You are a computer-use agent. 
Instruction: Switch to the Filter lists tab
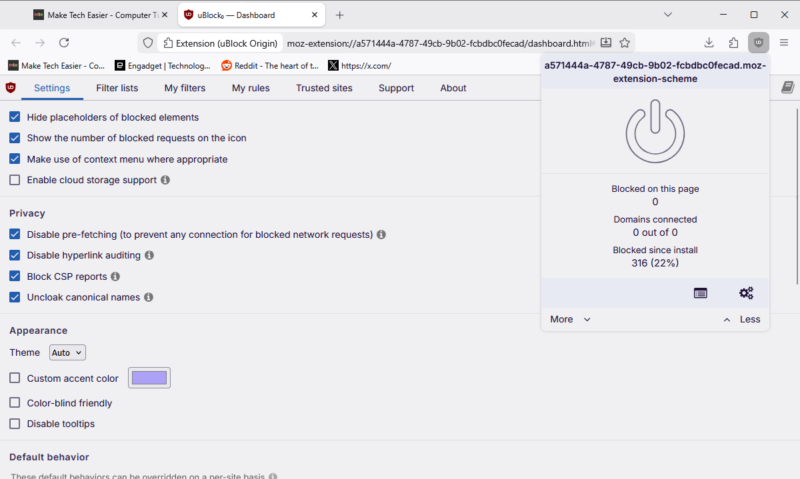pos(117,88)
